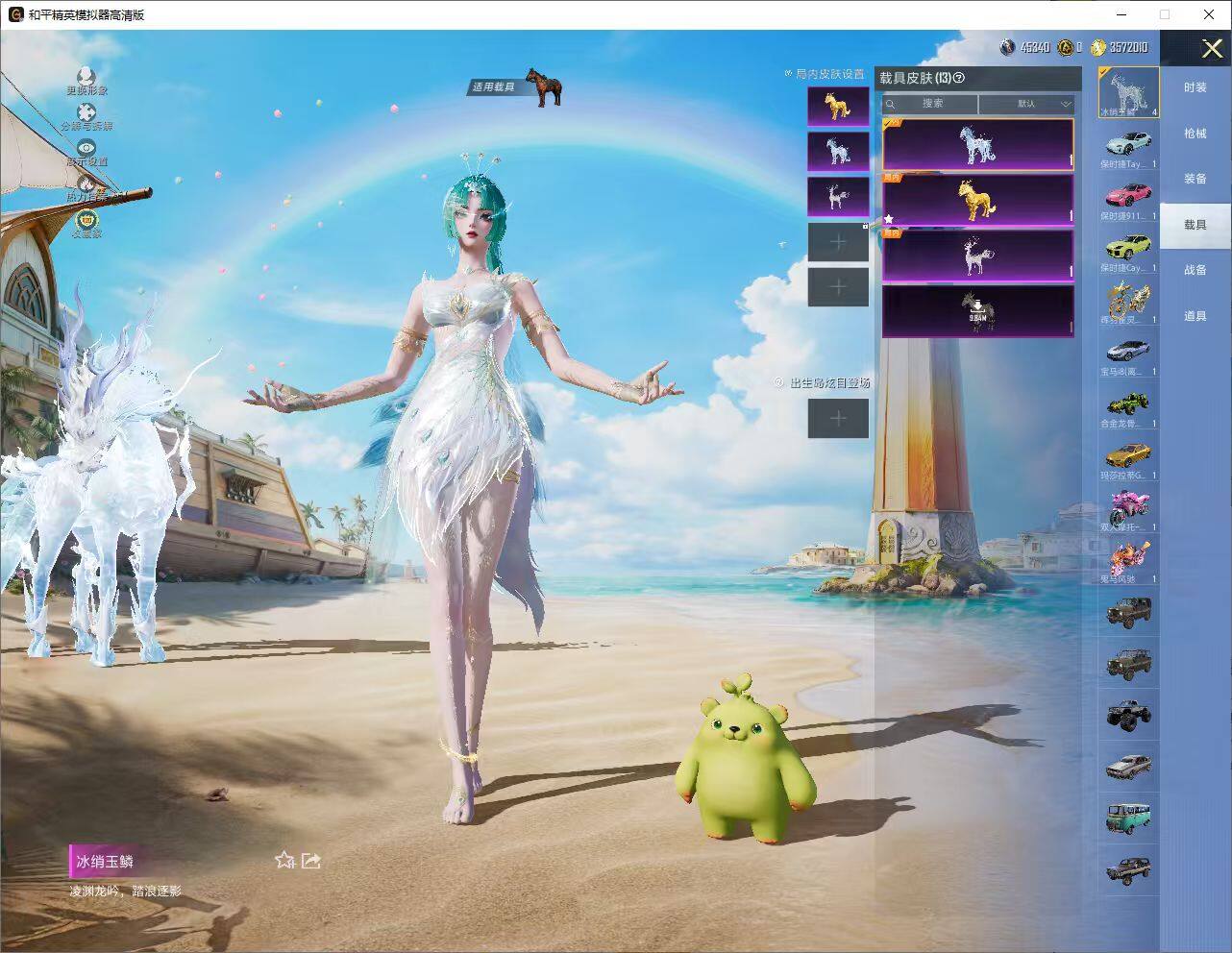
Task: Select the dark green closed-top jeep
Action: (1128, 611)
